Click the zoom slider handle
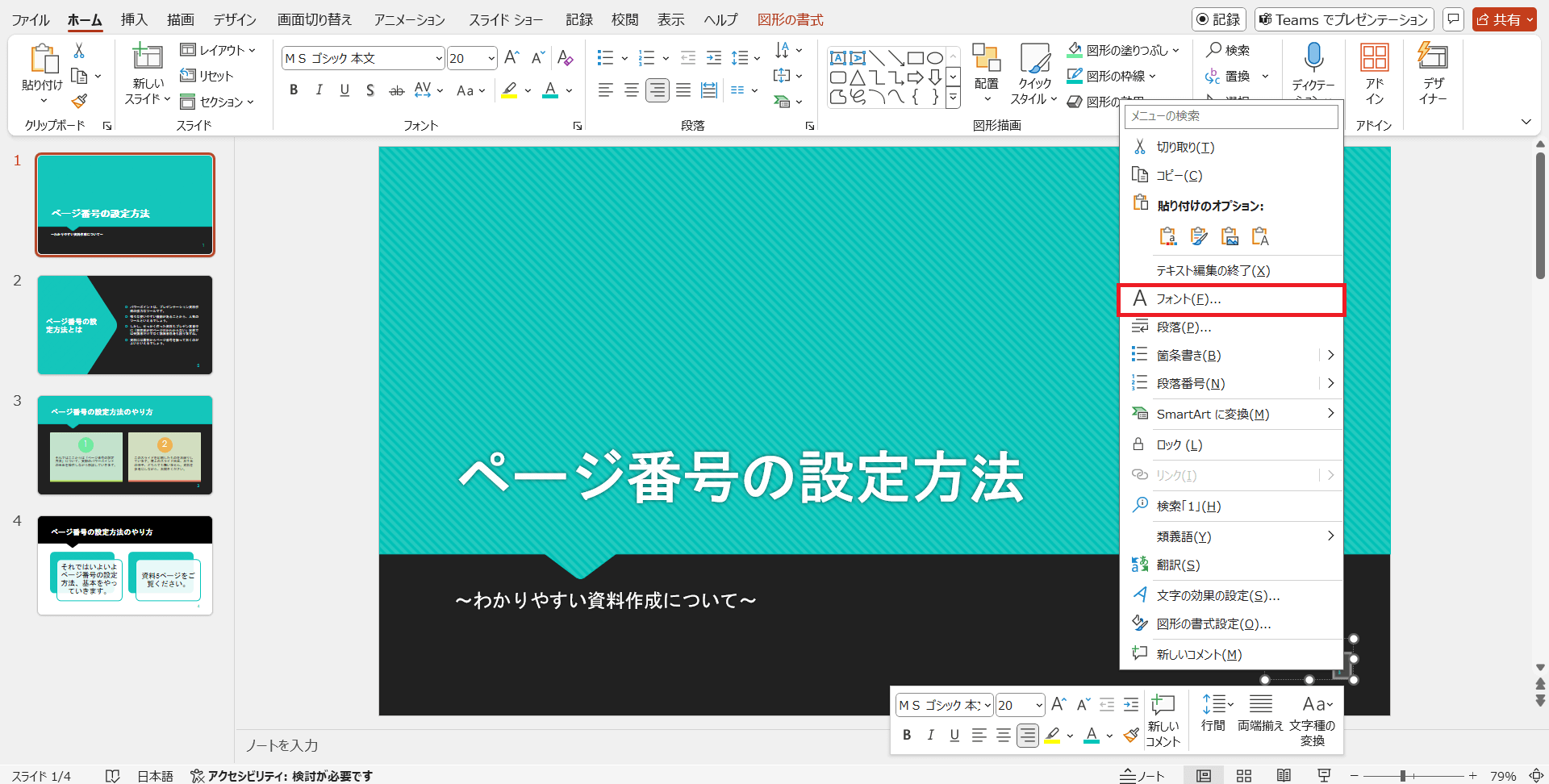Screen dimensions: 1549x784 1403,776
